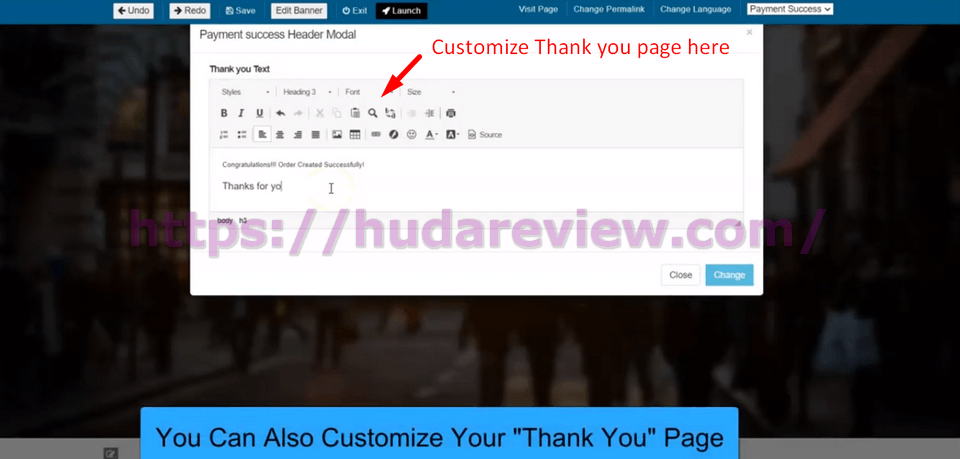The image size is (960, 459).
Task: Open the text color picker
Action: click(x=431, y=134)
